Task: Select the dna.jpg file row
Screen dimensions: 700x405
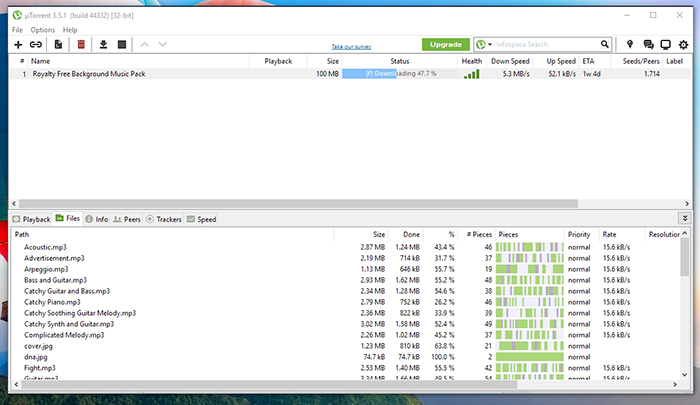Action: pos(346,357)
